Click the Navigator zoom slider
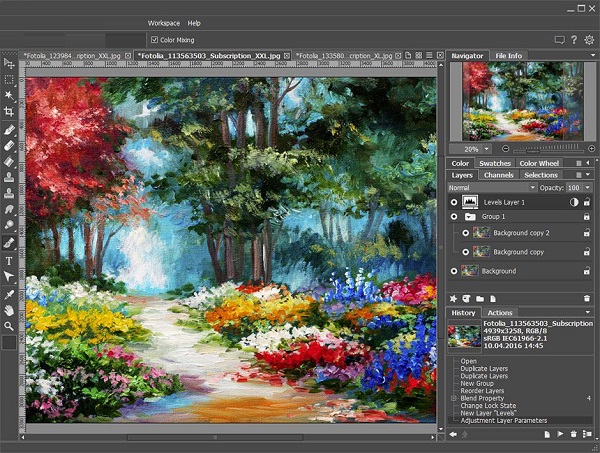 coord(548,148)
